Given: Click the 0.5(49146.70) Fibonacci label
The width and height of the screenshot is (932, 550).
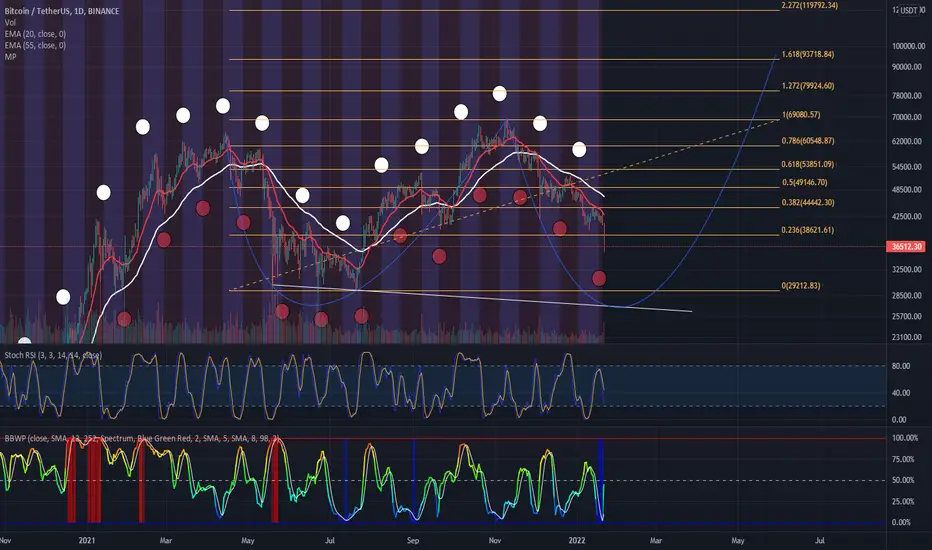Looking at the screenshot, I should click(x=804, y=182).
